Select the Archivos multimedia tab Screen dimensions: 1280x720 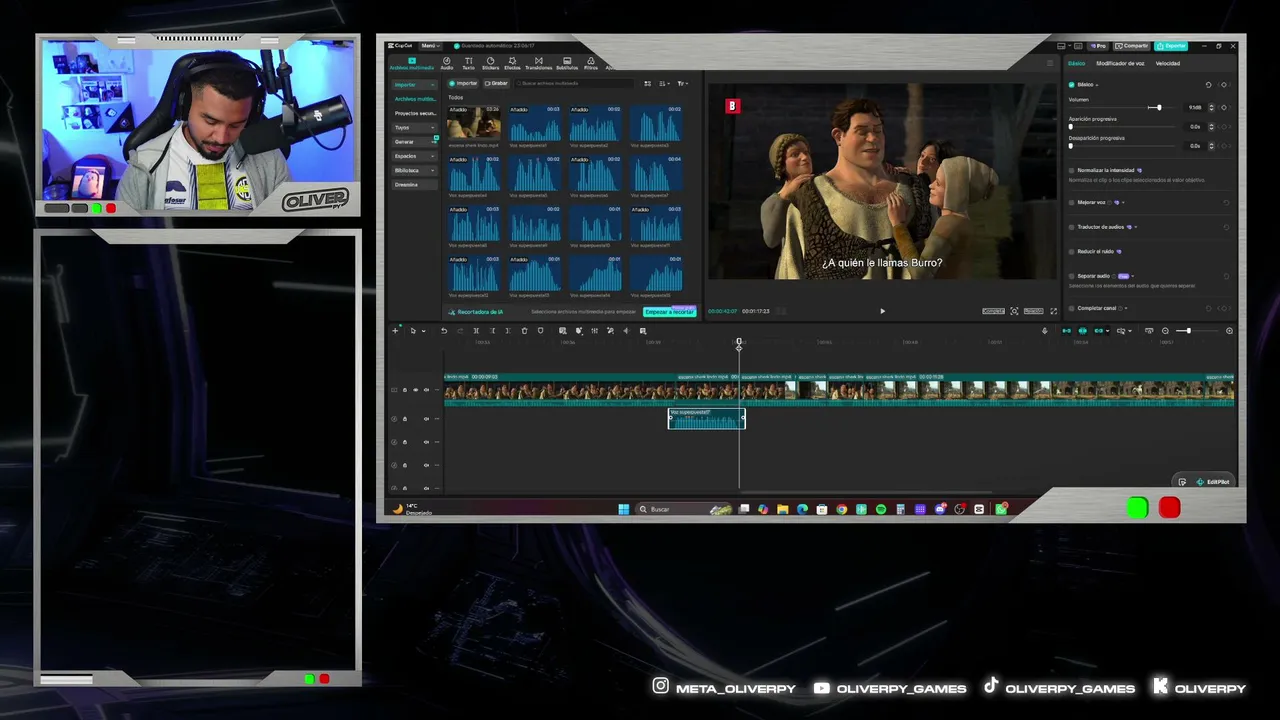coord(411,63)
